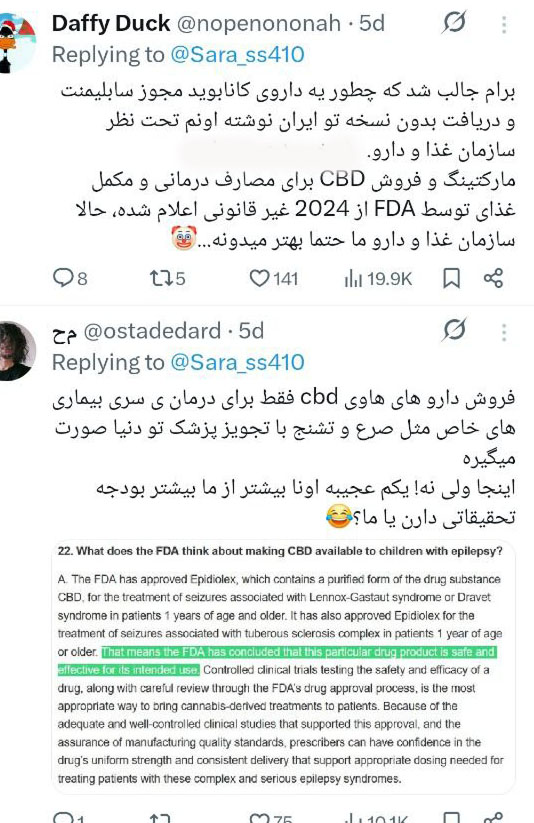Like the tweet with 141 likes
This screenshot has height=823, width=534.
[x=274, y=278]
